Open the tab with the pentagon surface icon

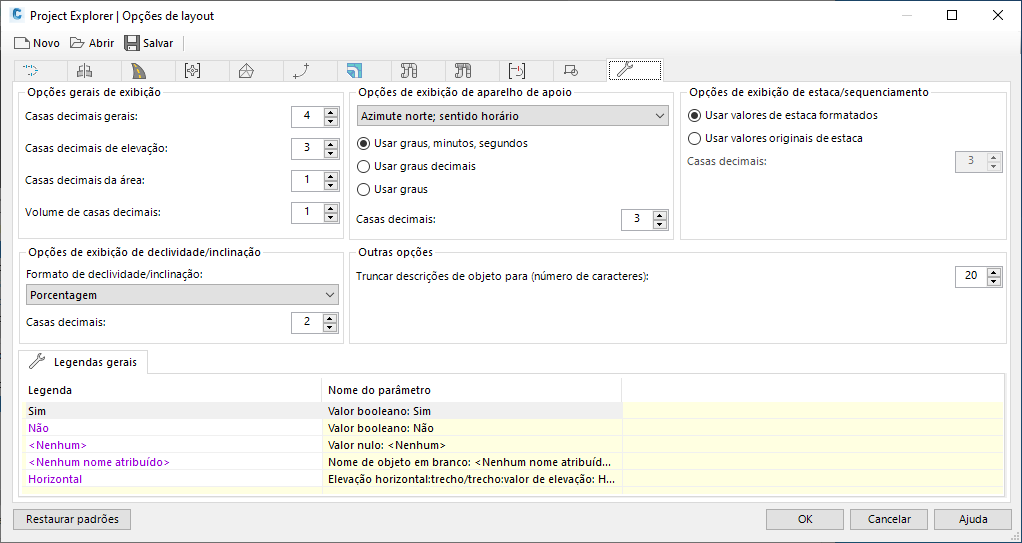pos(246,70)
